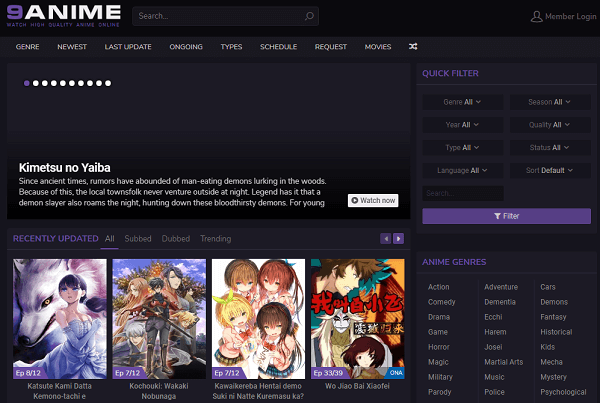Select the third slider dot
The height and width of the screenshot is (403, 600).
coord(45,83)
